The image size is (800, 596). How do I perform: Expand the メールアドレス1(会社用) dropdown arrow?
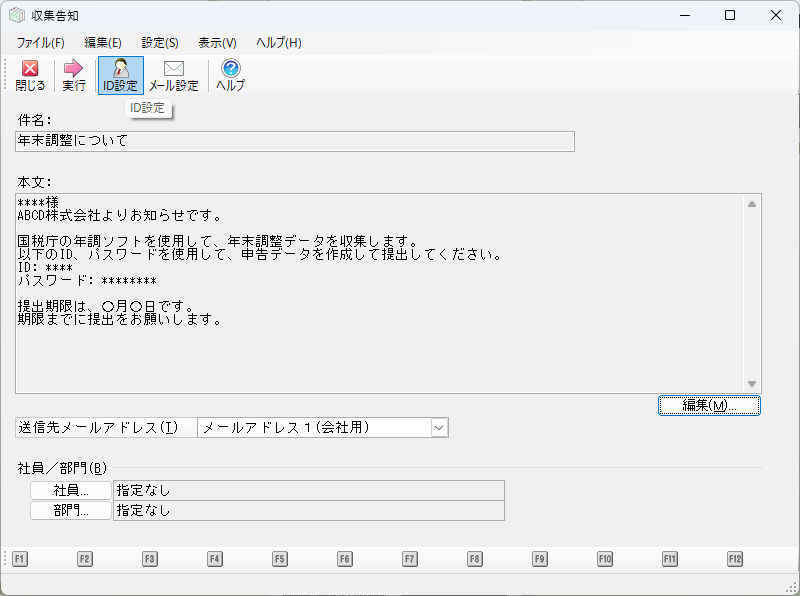tap(438, 428)
